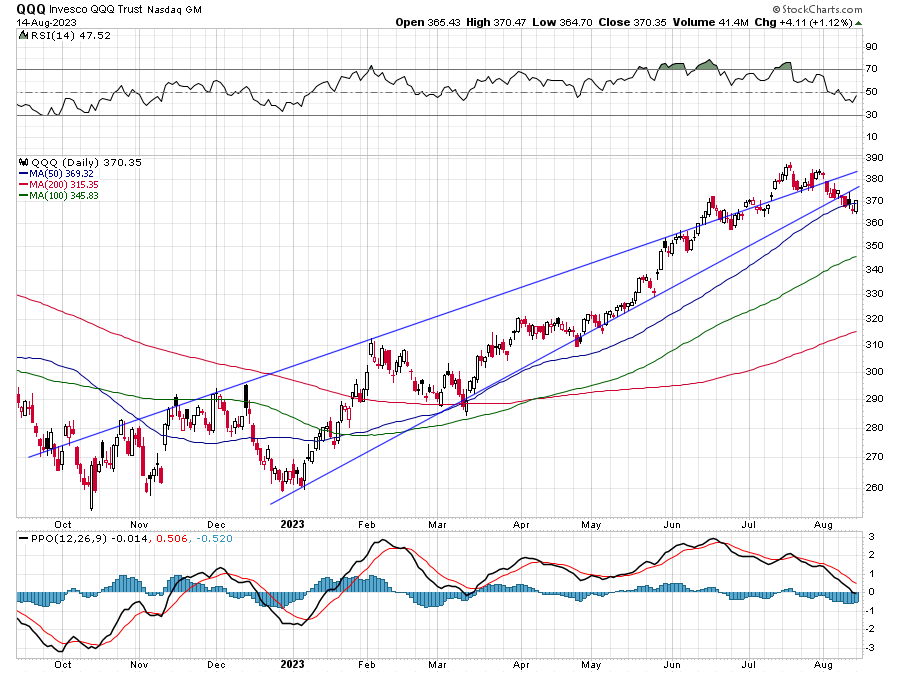This screenshot has height=673, width=900.
Task: Click the Jul label under the PPO panel
Action: click(748, 664)
